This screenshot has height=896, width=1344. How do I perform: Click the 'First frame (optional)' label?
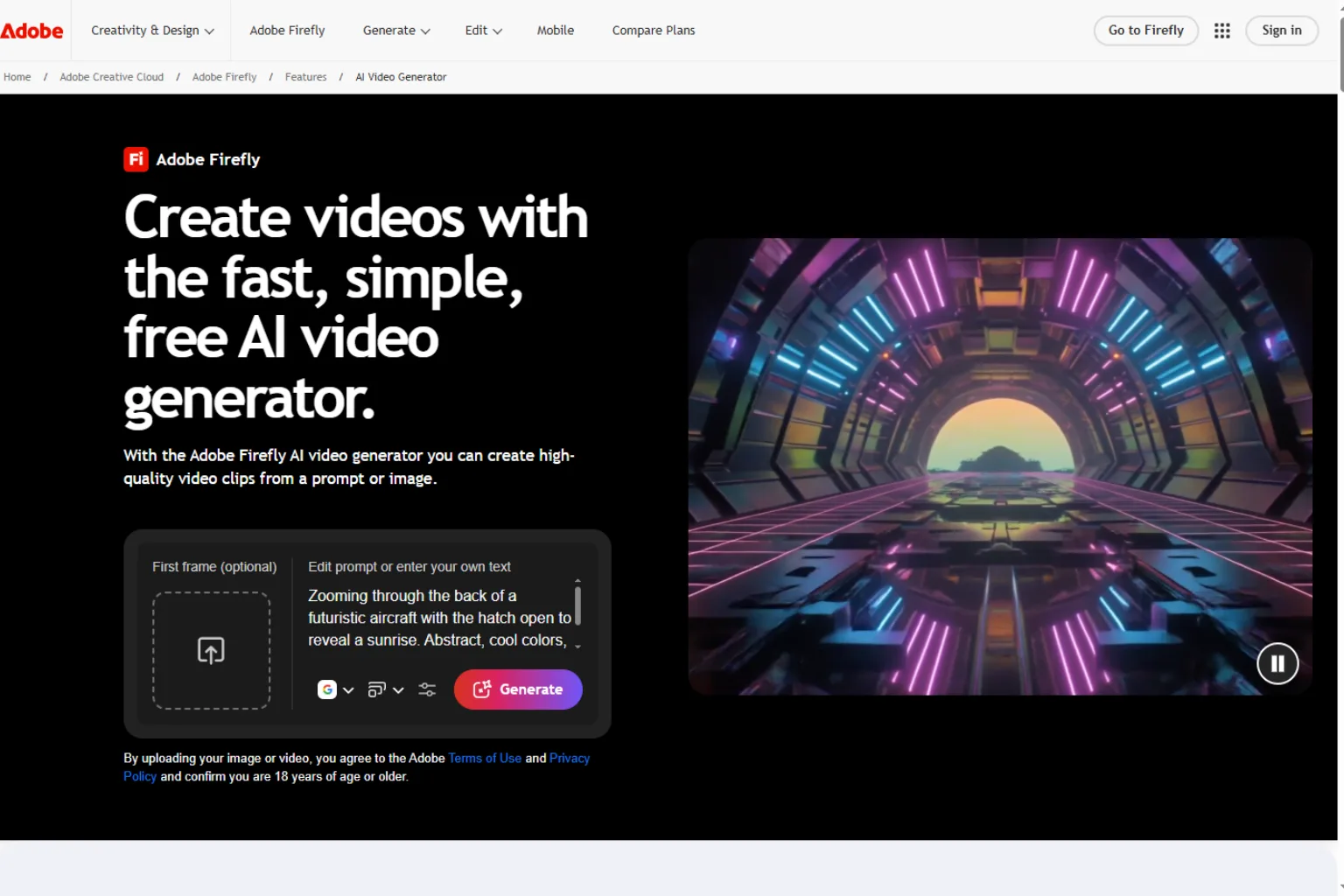click(214, 567)
